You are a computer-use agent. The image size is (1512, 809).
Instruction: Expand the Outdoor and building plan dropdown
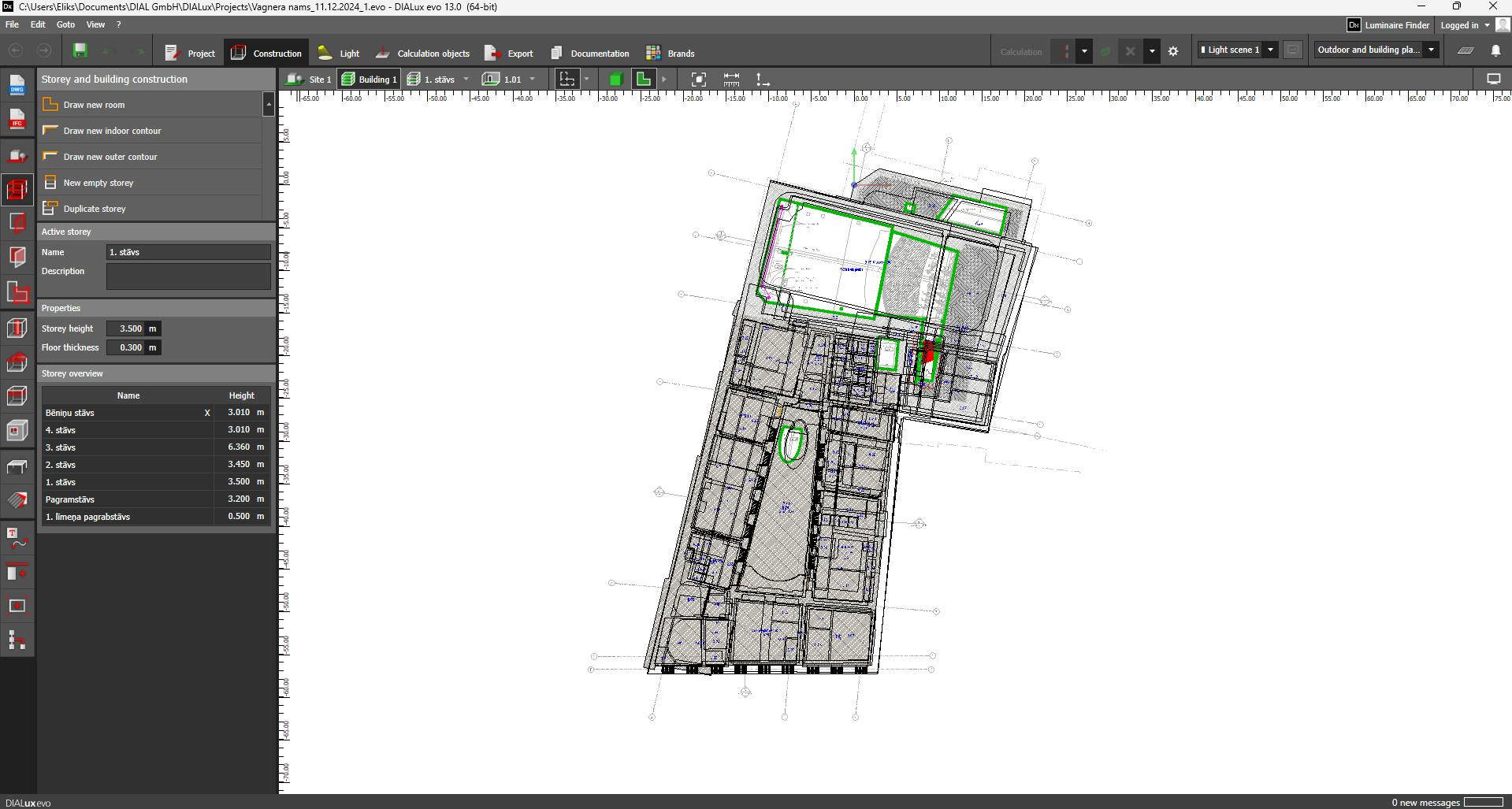[1431, 50]
